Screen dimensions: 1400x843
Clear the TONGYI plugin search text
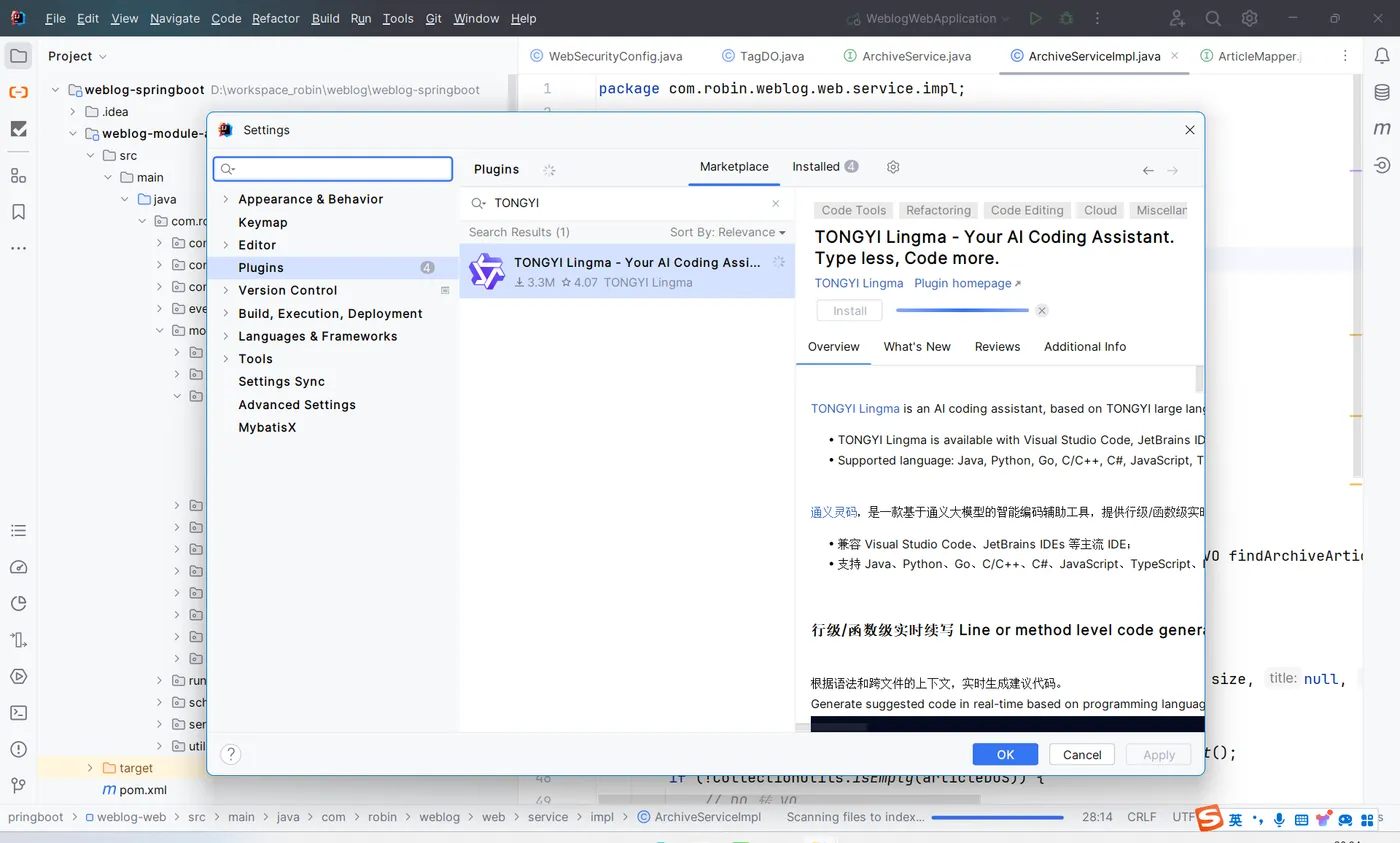775,203
